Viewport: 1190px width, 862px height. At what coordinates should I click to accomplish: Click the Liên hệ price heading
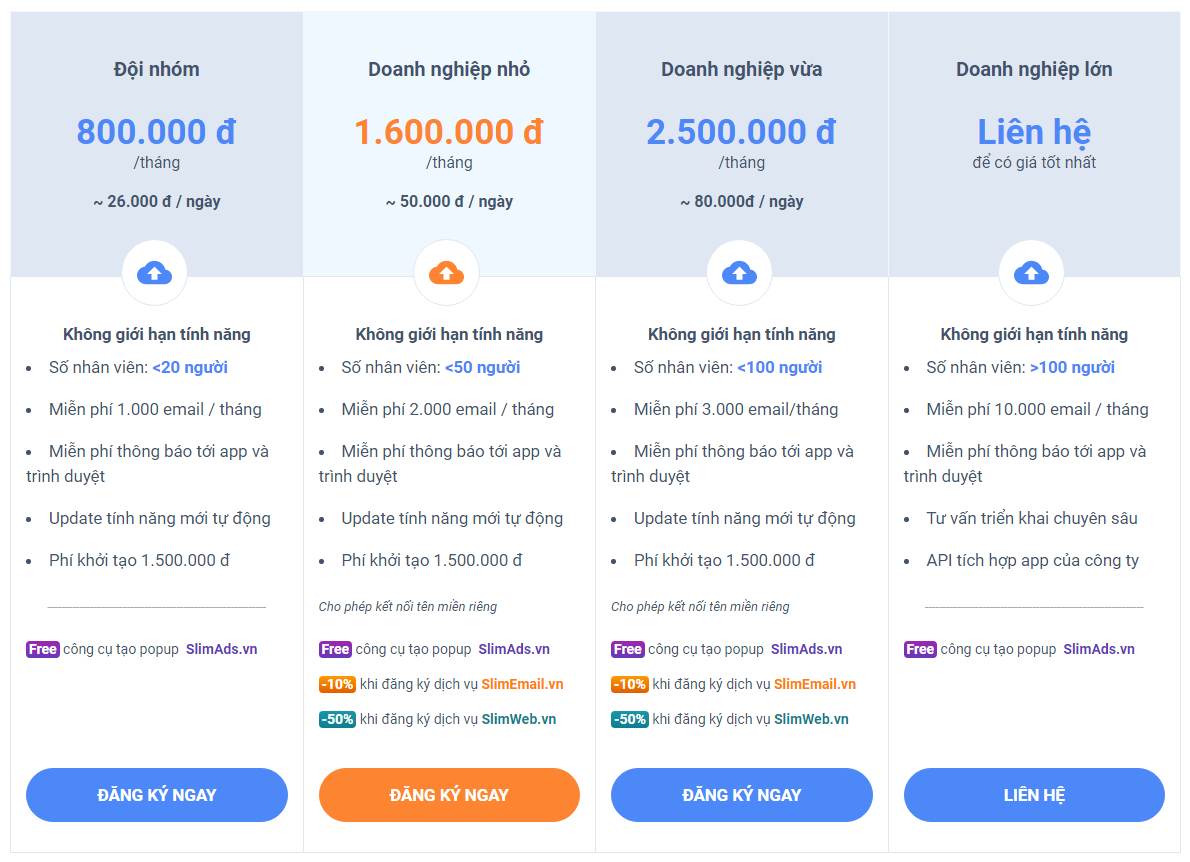point(1034,132)
